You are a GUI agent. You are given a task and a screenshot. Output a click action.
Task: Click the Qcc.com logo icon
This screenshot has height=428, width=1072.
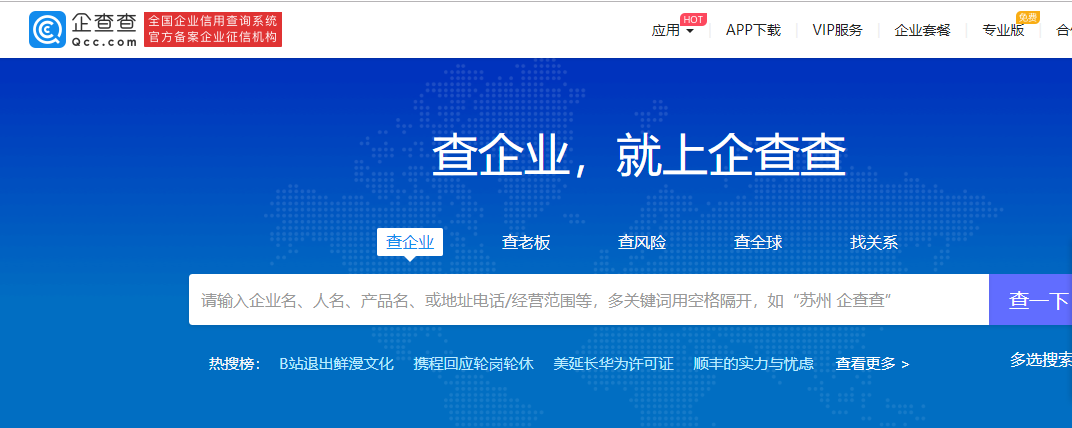(47, 29)
